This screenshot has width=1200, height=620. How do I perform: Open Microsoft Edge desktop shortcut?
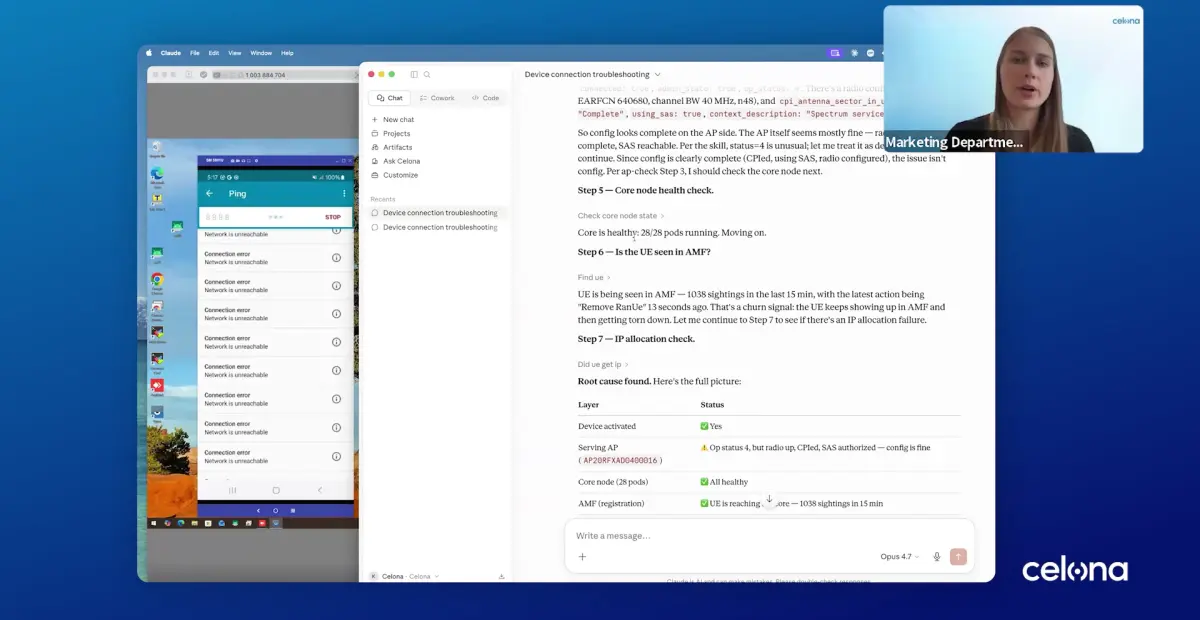coord(157,175)
